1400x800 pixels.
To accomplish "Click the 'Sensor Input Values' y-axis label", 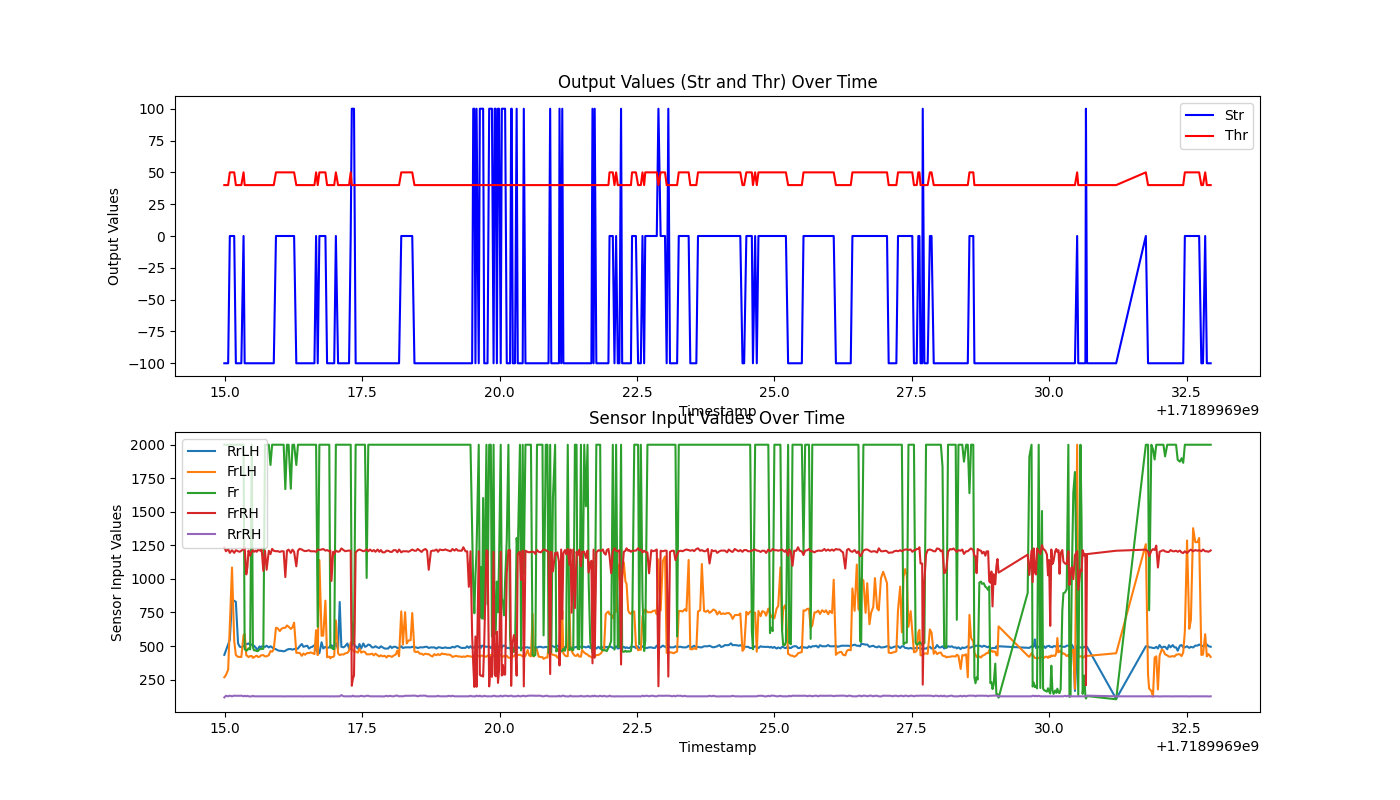I will pyautogui.click(x=117, y=572).
